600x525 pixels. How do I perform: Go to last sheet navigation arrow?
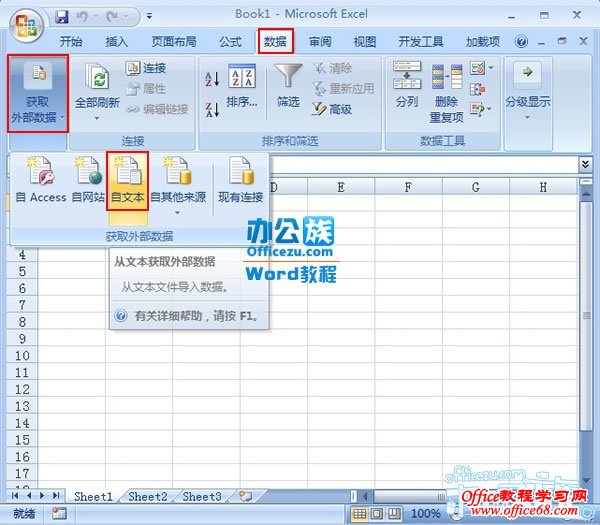56,496
